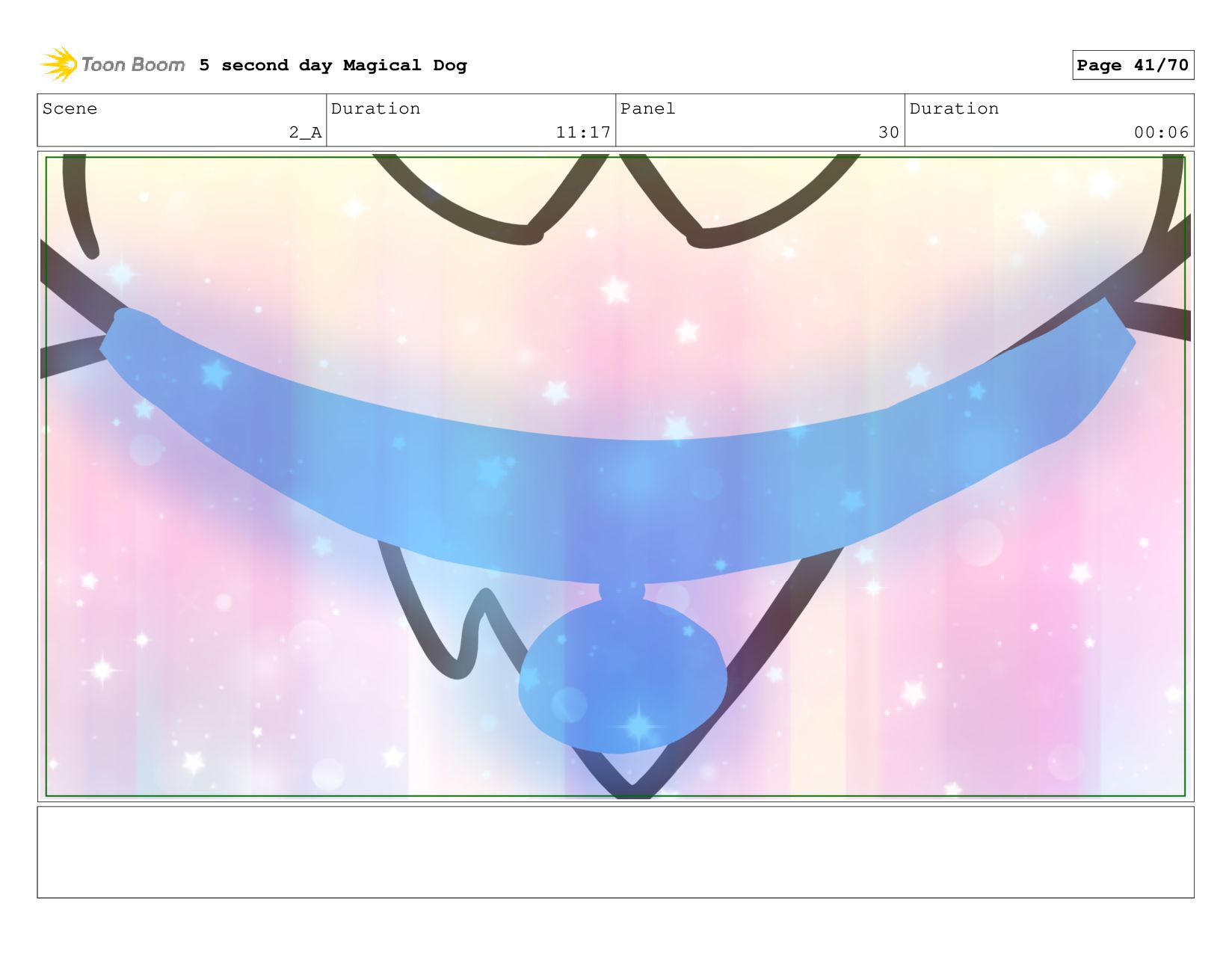Click the scene value '2_A'
Screen dimensions: 1232x954
(x=305, y=132)
